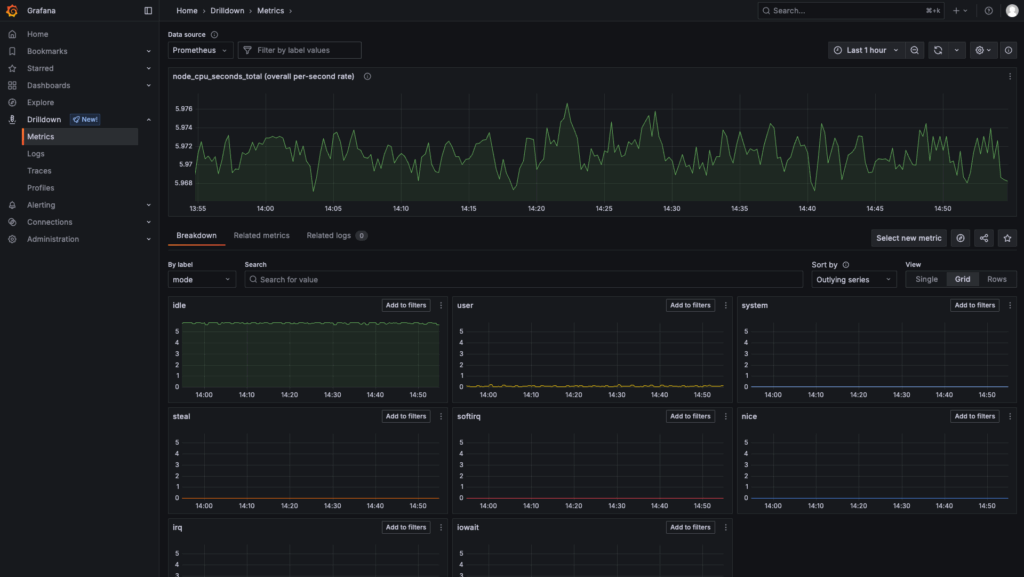Open the idle panel's three-dot menu
The width and height of the screenshot is (1024, 577).
pos(441,305)
